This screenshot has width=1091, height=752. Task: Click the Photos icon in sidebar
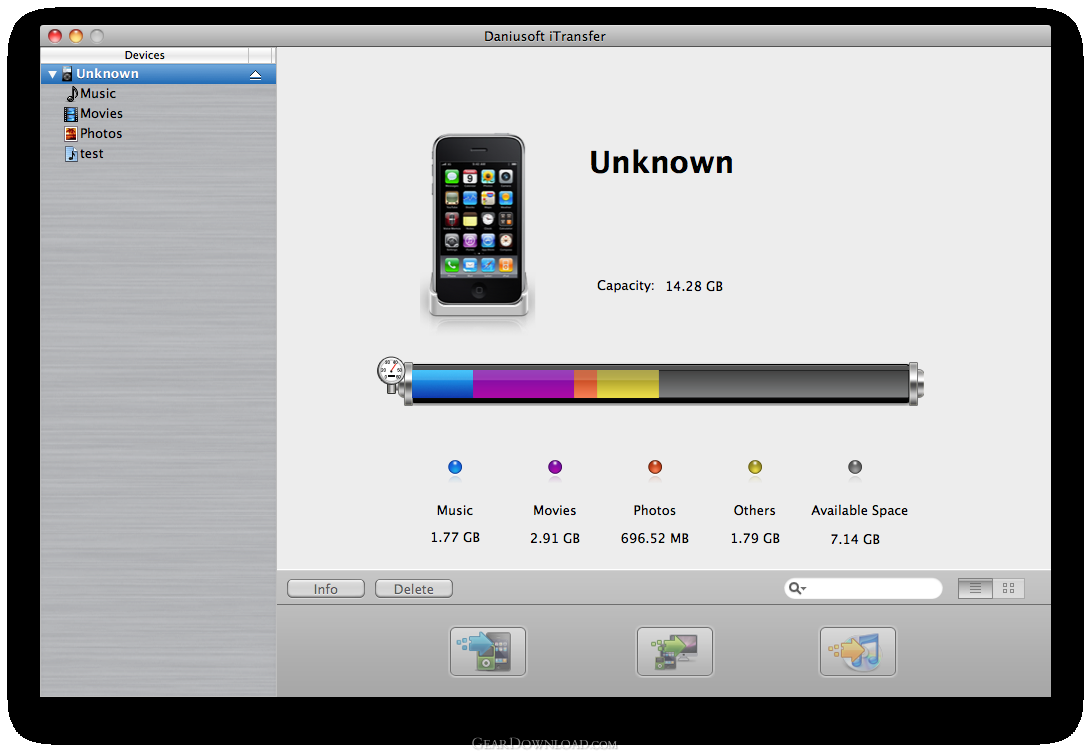click(x=71, y=134)
